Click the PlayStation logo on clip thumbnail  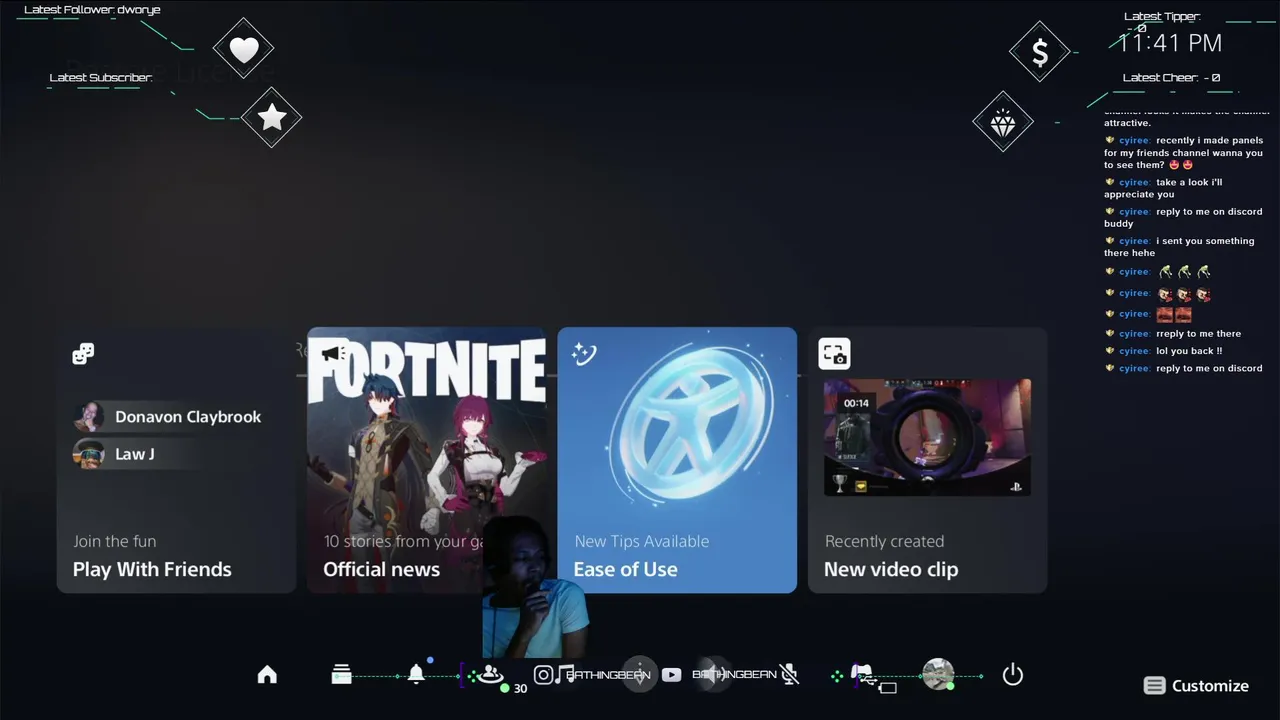1016,487
